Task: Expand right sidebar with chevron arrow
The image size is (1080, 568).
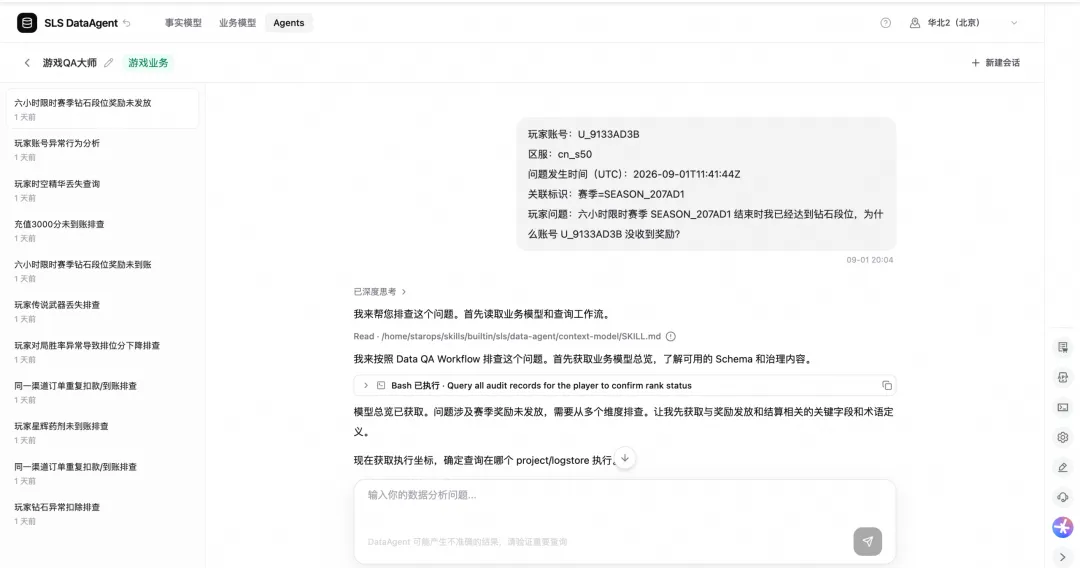Action: pos(1063,557)
